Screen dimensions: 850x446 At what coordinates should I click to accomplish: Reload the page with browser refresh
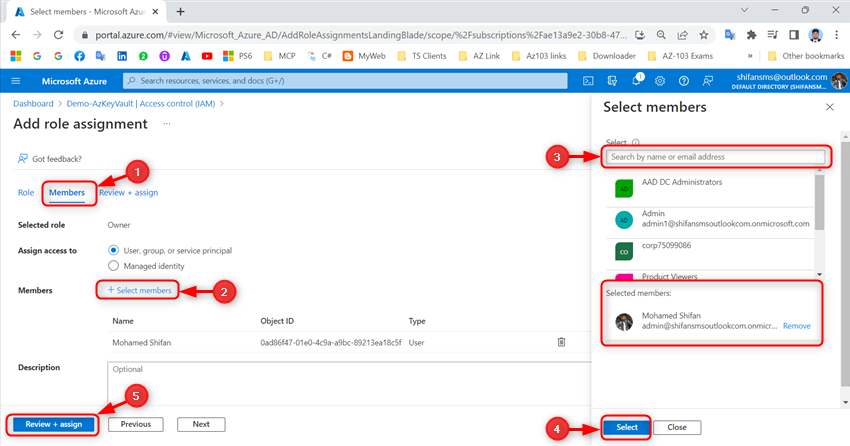(58, 35)
